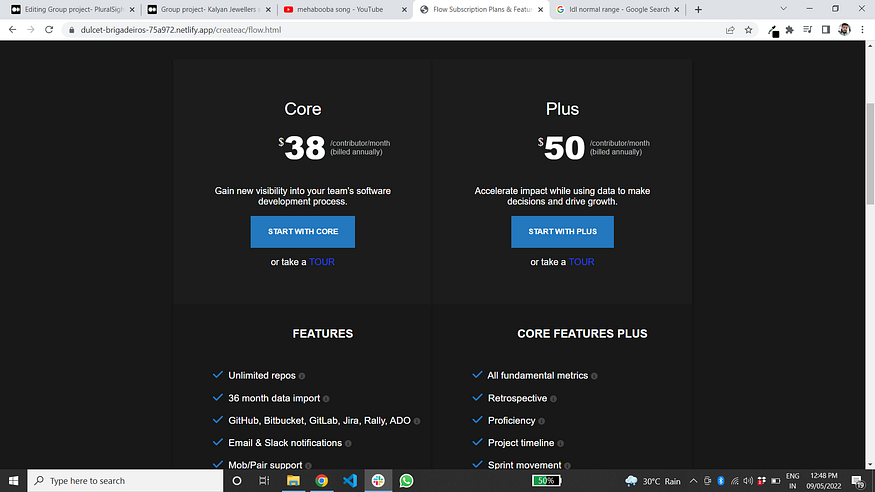Viewport: 875px width, 492px height.
Task: Open Slack from the taskbar
Action: 378,480
